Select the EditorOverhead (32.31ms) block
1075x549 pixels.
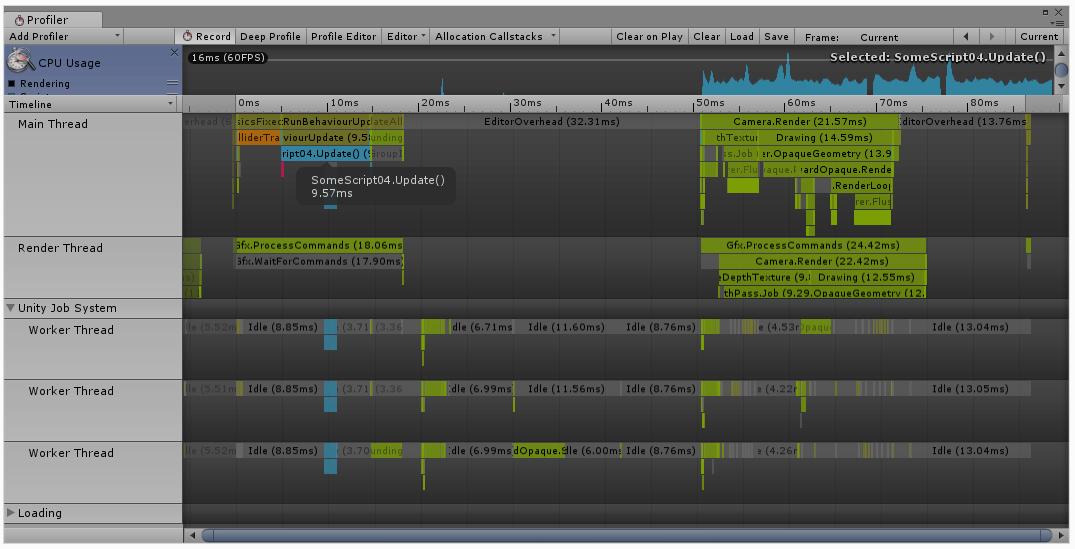tap(552, 121)
